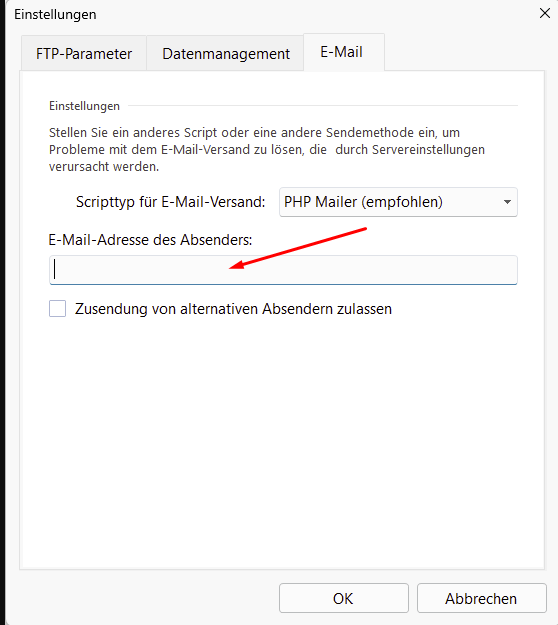Image resolution: width=558 pixels, height=625 pixels.
Task: Click the dialog title "Einstellungen"
Action: point(55,14)
